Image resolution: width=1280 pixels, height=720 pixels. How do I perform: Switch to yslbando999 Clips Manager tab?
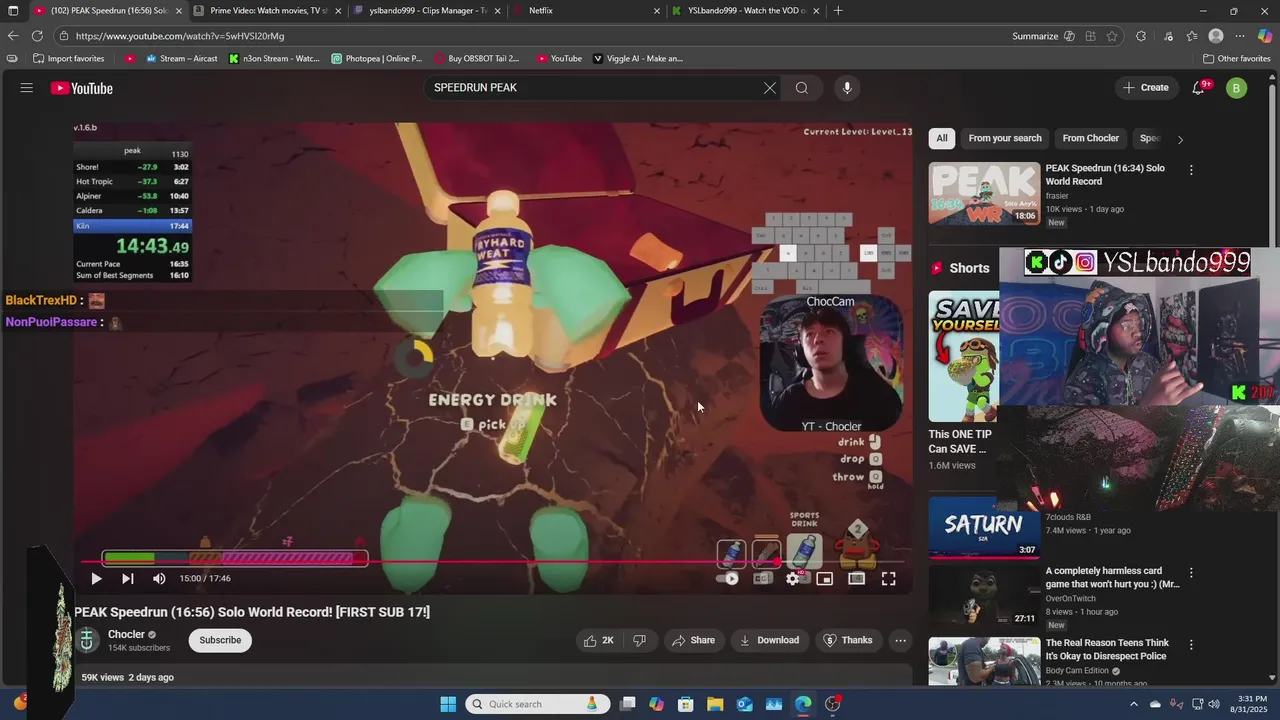pos(427,11)
